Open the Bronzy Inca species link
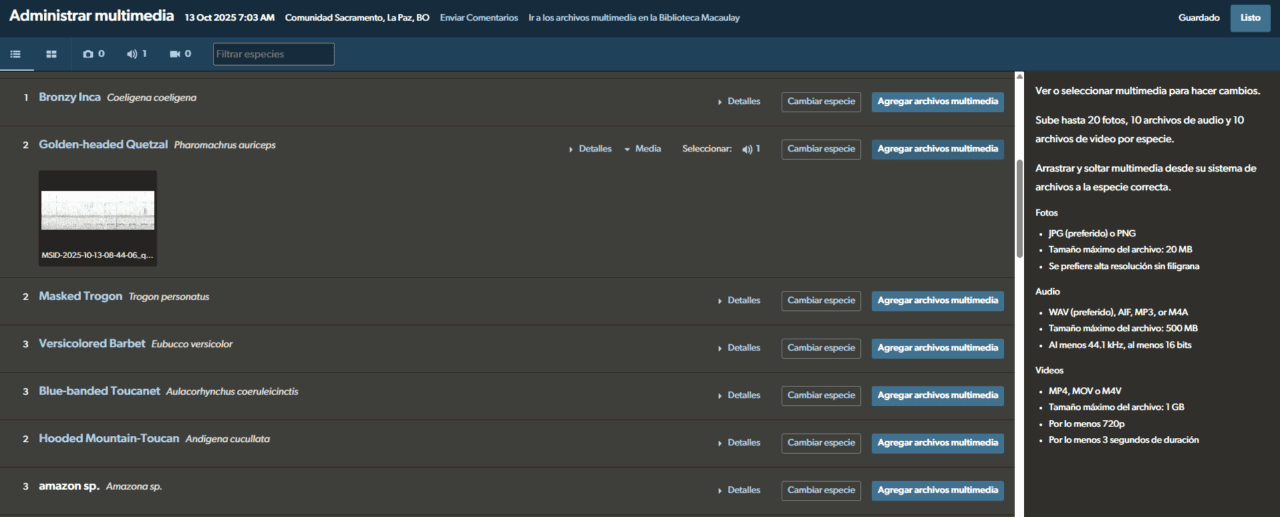 pos(70,97)
